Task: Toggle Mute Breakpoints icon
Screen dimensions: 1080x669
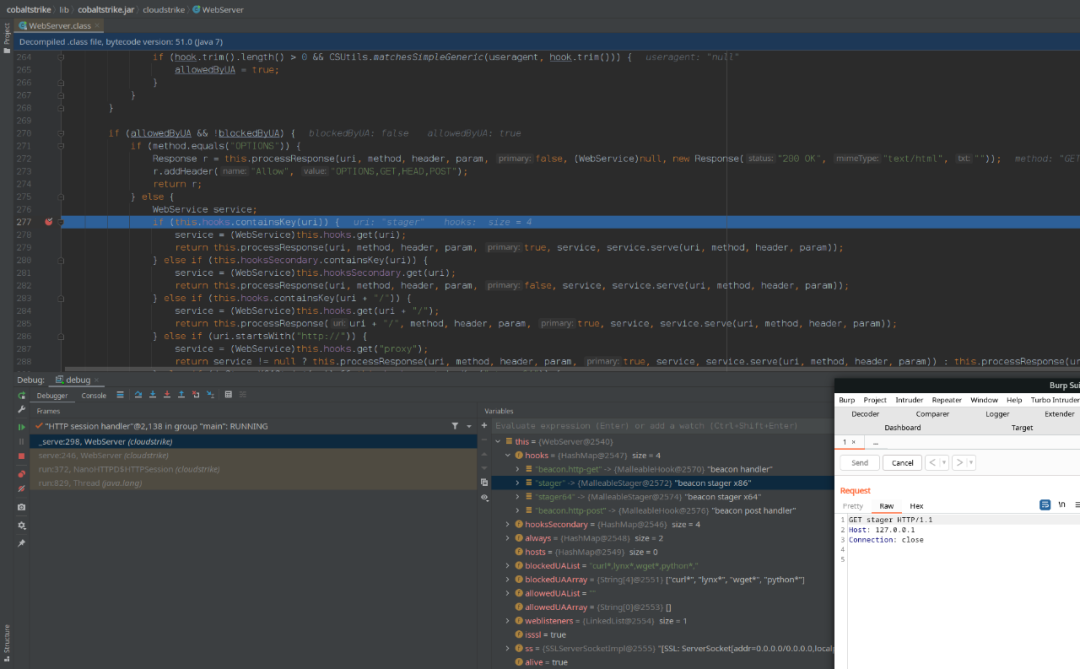Action: click(x=21, y=488)
